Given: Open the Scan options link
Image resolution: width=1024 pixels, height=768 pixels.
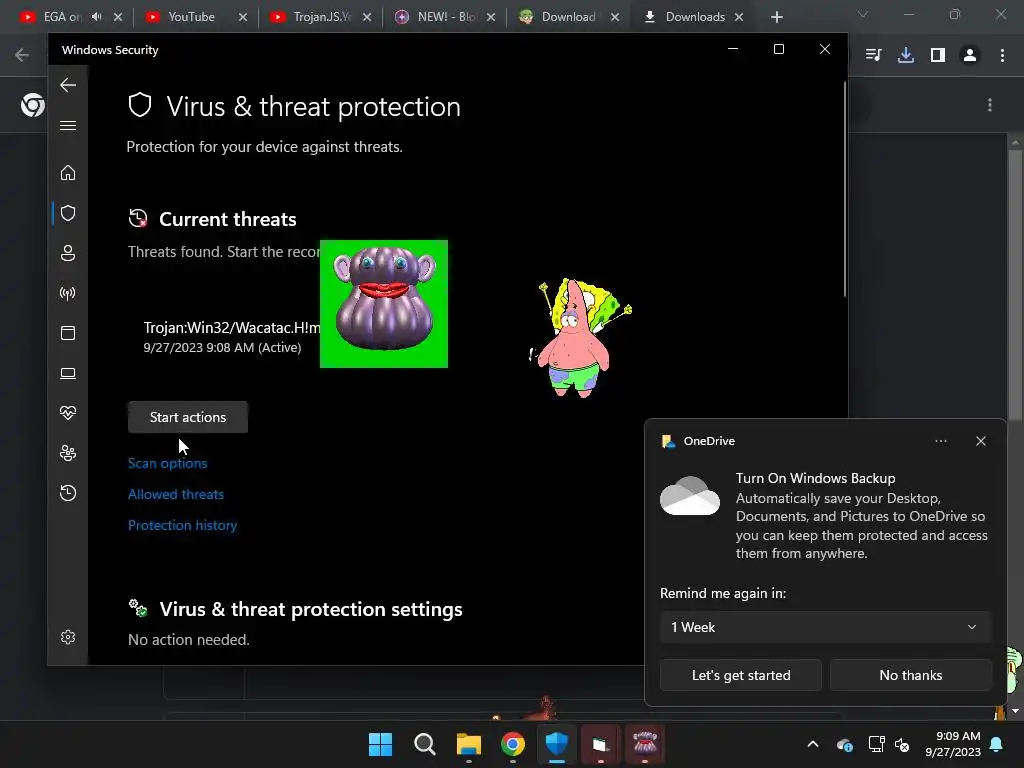Looking at the screenshot, I should coord(168,463).
